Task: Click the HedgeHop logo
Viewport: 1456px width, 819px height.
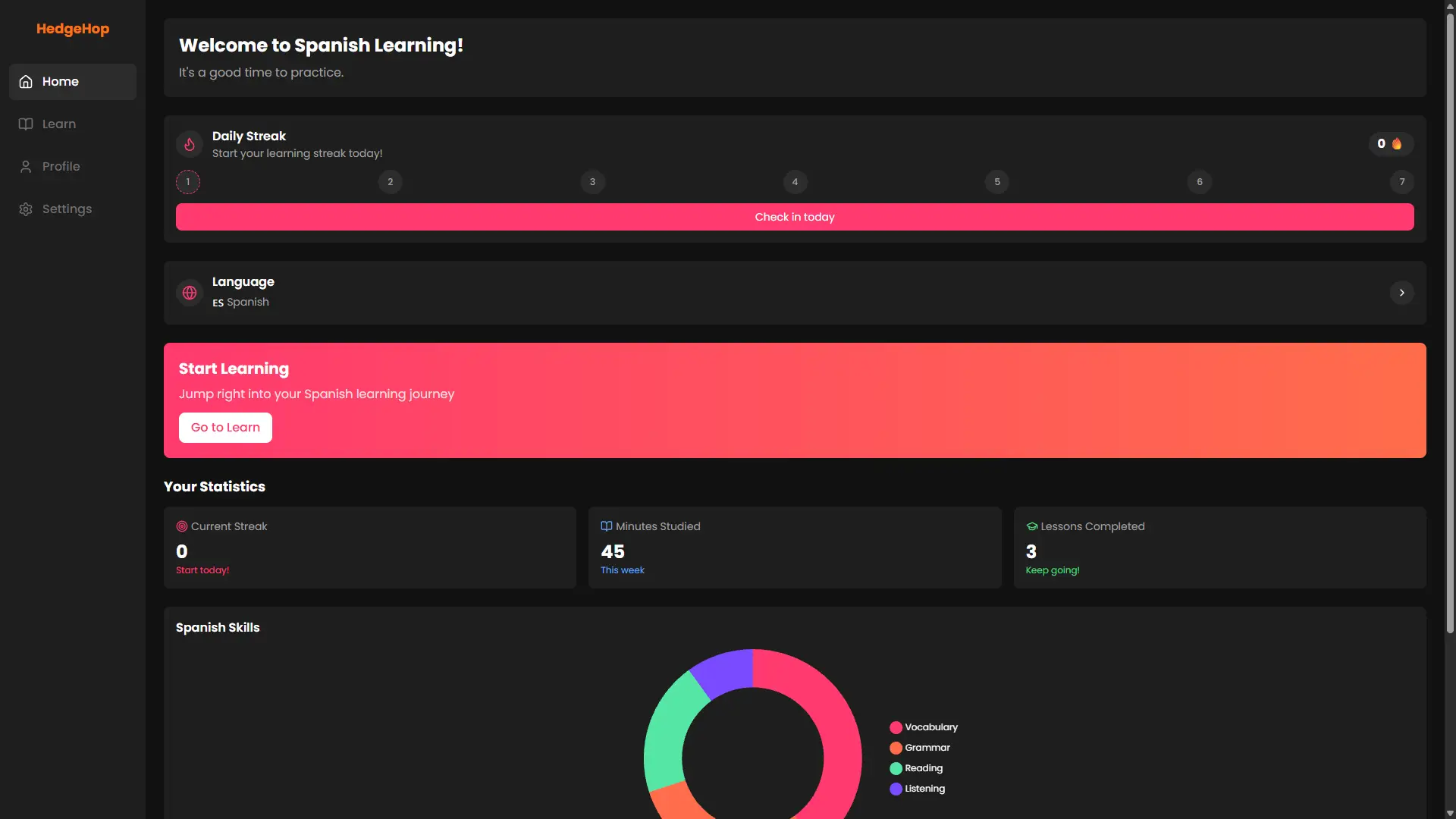Action: click(73, 29)
